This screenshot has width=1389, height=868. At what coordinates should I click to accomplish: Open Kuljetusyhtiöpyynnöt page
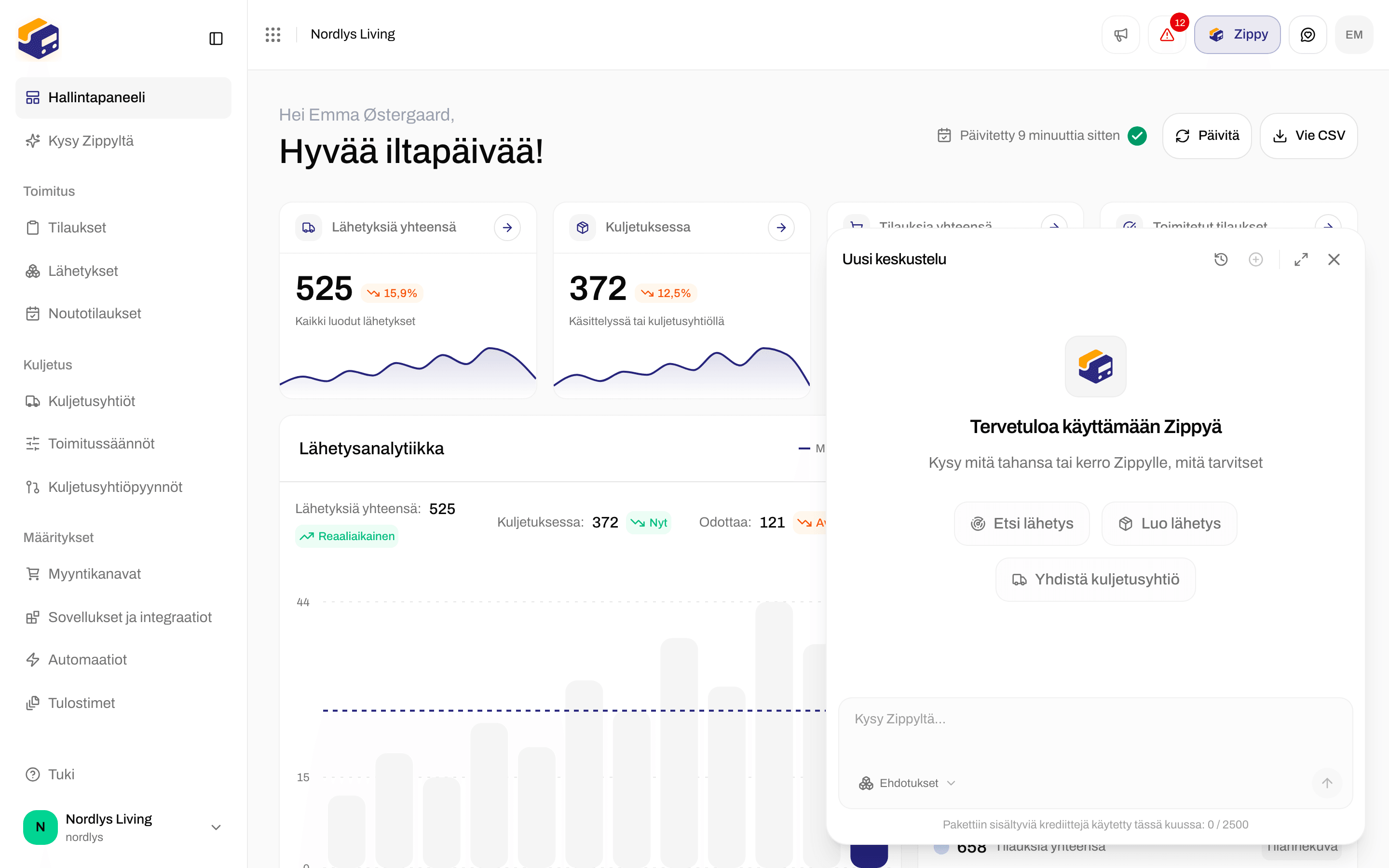pyautogui.click(x=123, y=487)
